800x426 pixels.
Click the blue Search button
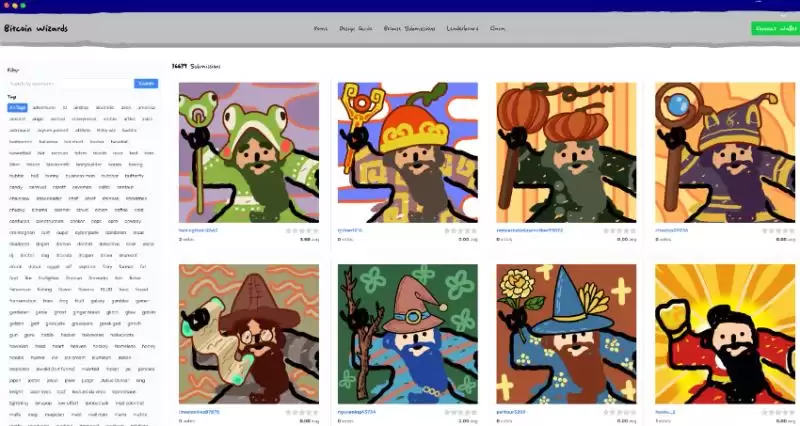[146, 83]
